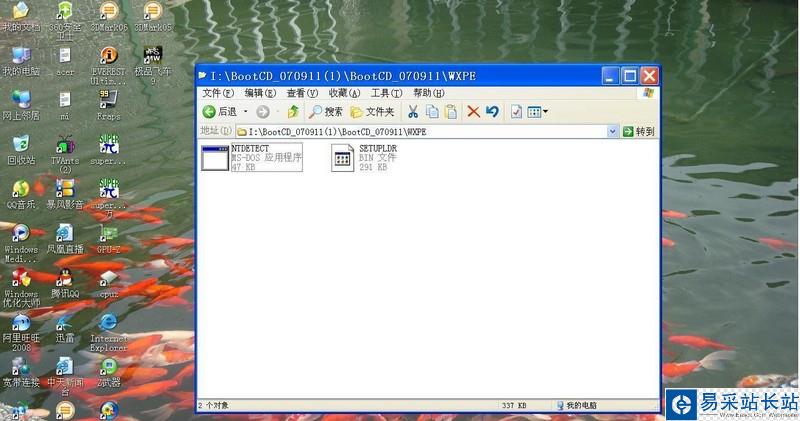Select 中天新闻台 desktop shortcut
The height and width of the screenshot is (421, 800).
click(x=65, y=377)
